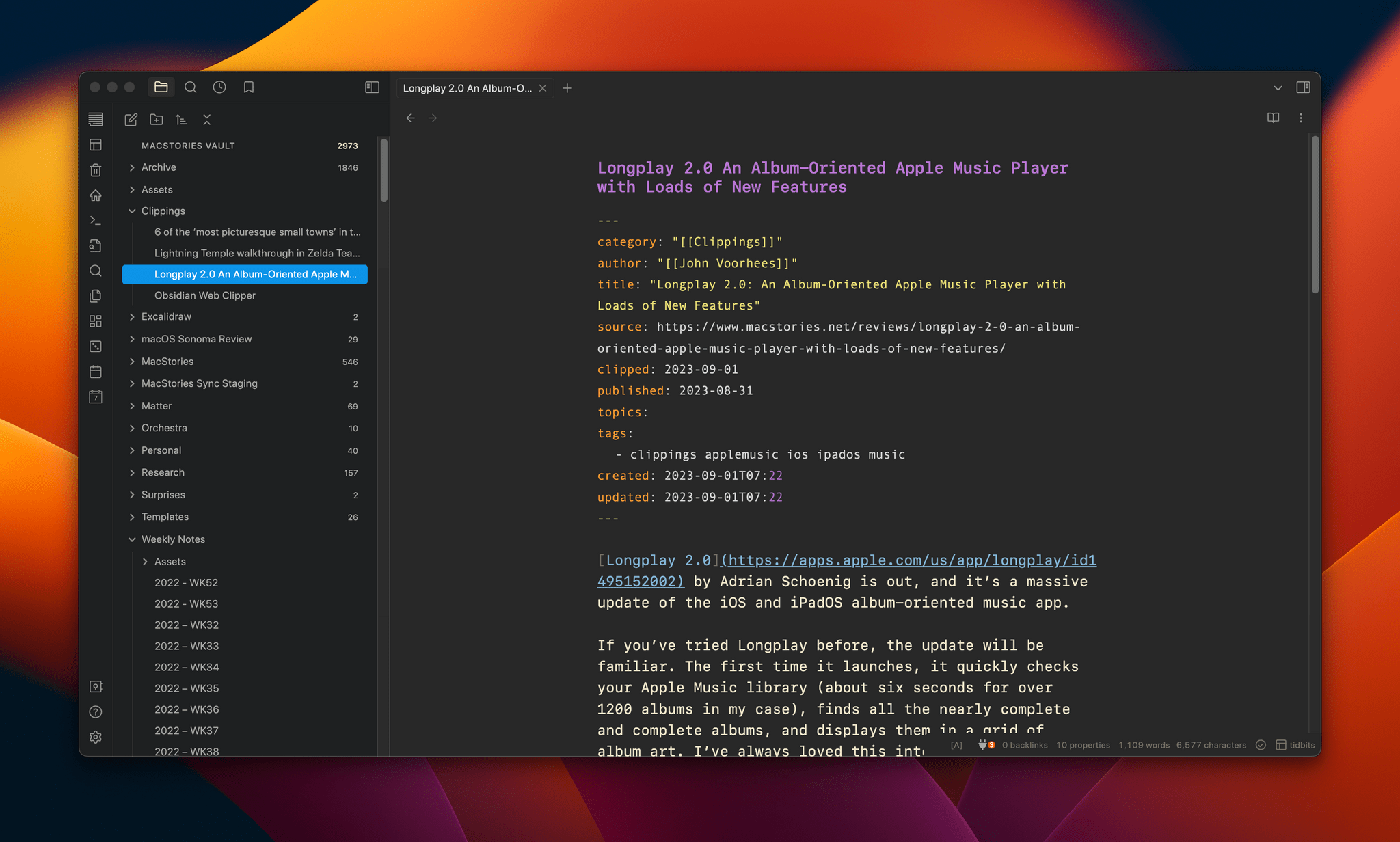The height and width of the screenshot is (842, 1400).
Task: Open the tidbits workspace switcher
Action: coord(1295,745)
